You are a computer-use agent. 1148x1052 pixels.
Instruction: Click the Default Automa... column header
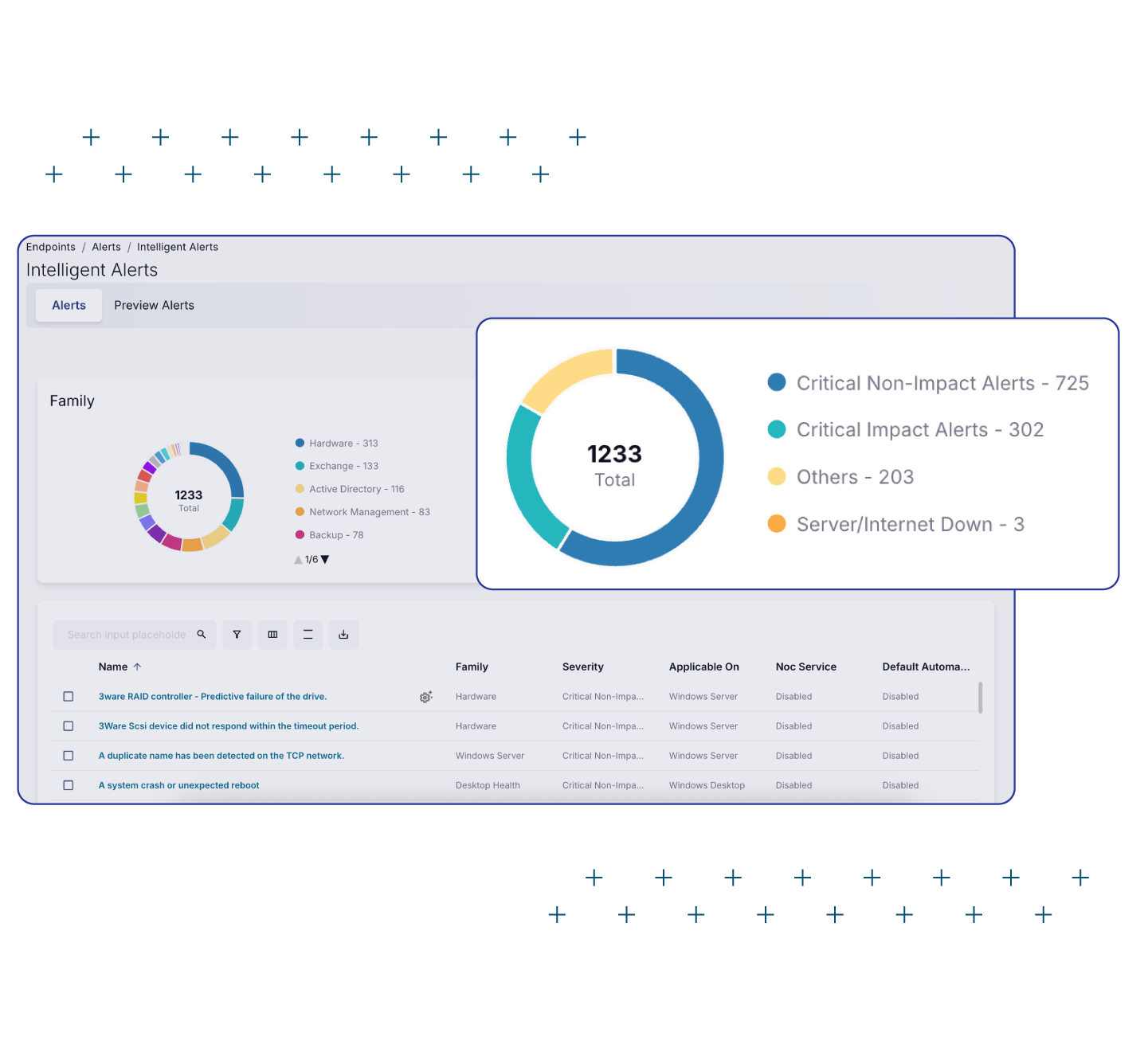click(926, 667)
